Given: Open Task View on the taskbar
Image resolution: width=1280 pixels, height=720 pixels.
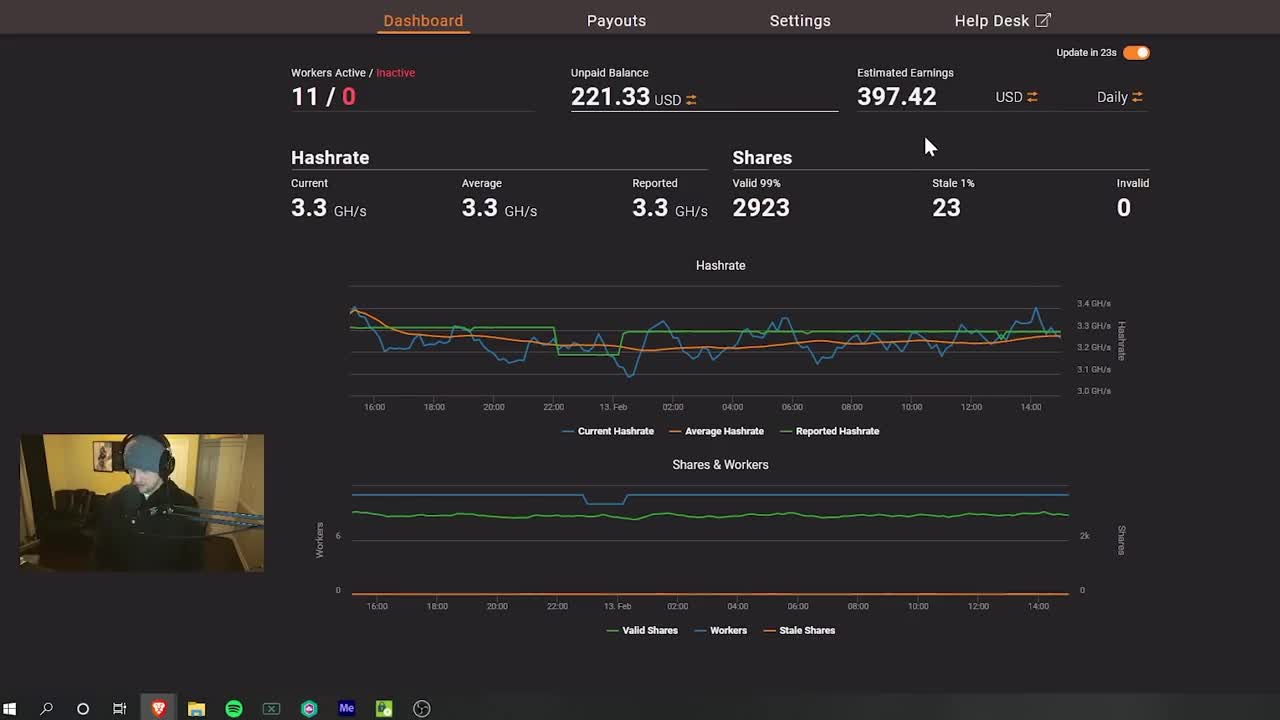Looking at the screenshot, I should (x=120, y=708).
